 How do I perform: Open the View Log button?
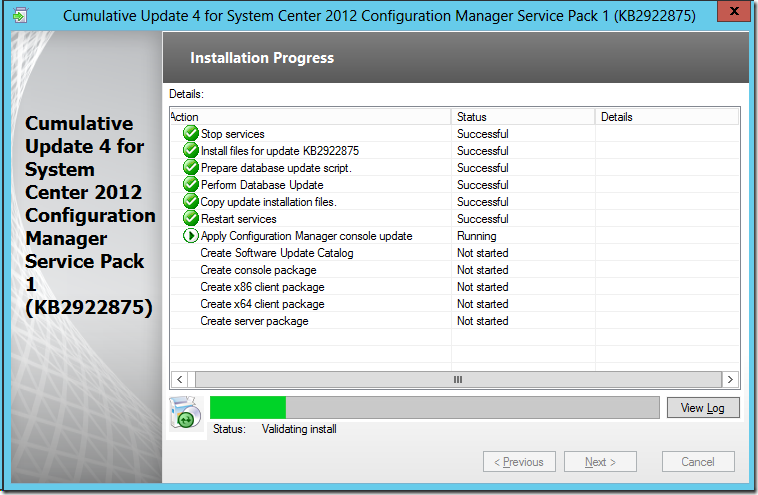coord(702,408)
